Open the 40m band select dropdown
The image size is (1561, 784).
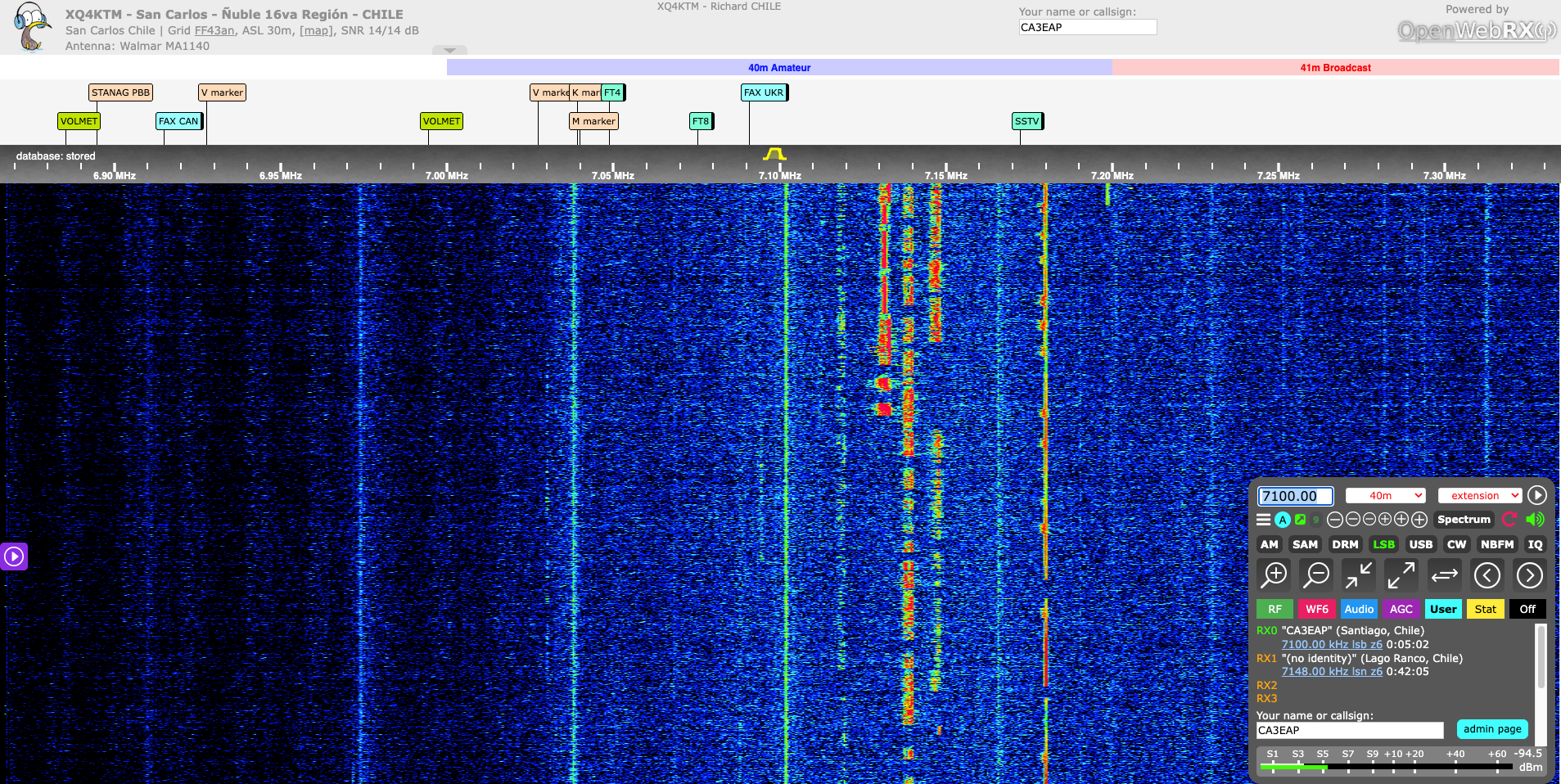(x=1385, y=496)
